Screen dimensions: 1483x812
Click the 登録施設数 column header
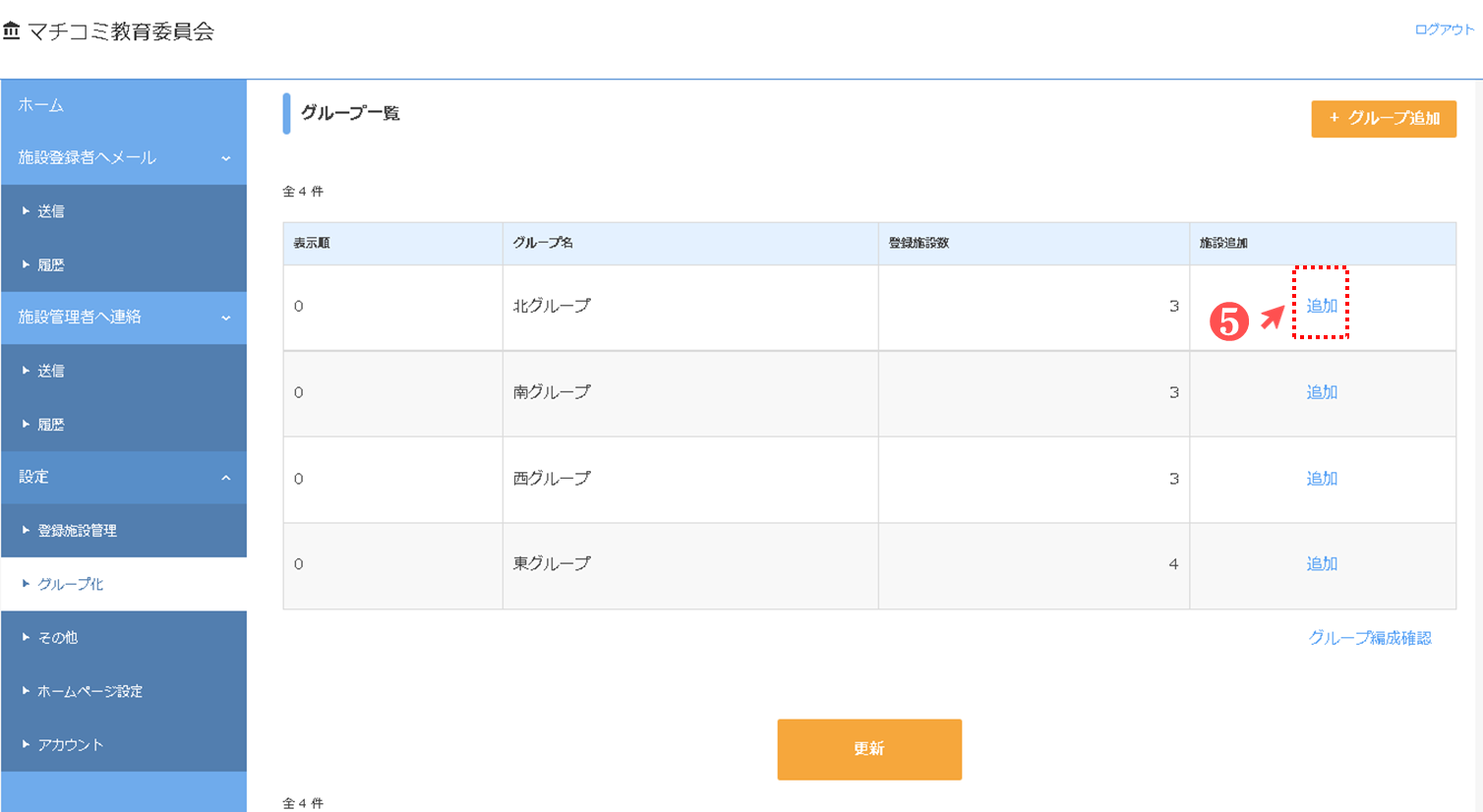[1034, 243]
